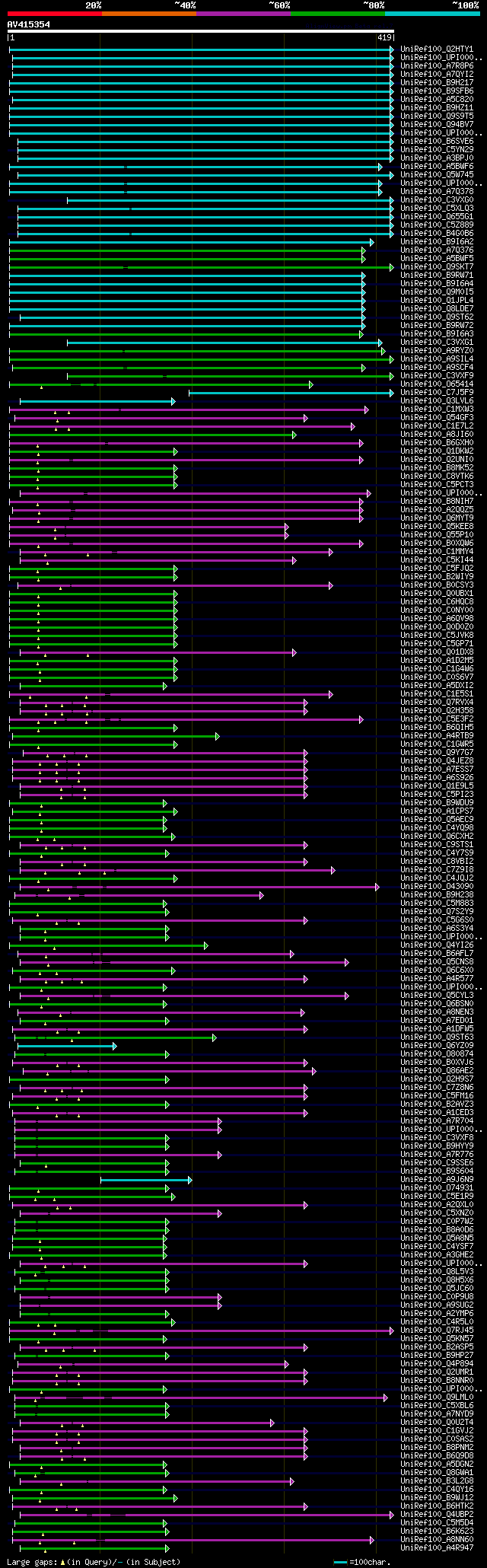Viewport: 487px width, 1568px height.
Task: Click the red 20% identity legend segment
Action: pos(55,13)
